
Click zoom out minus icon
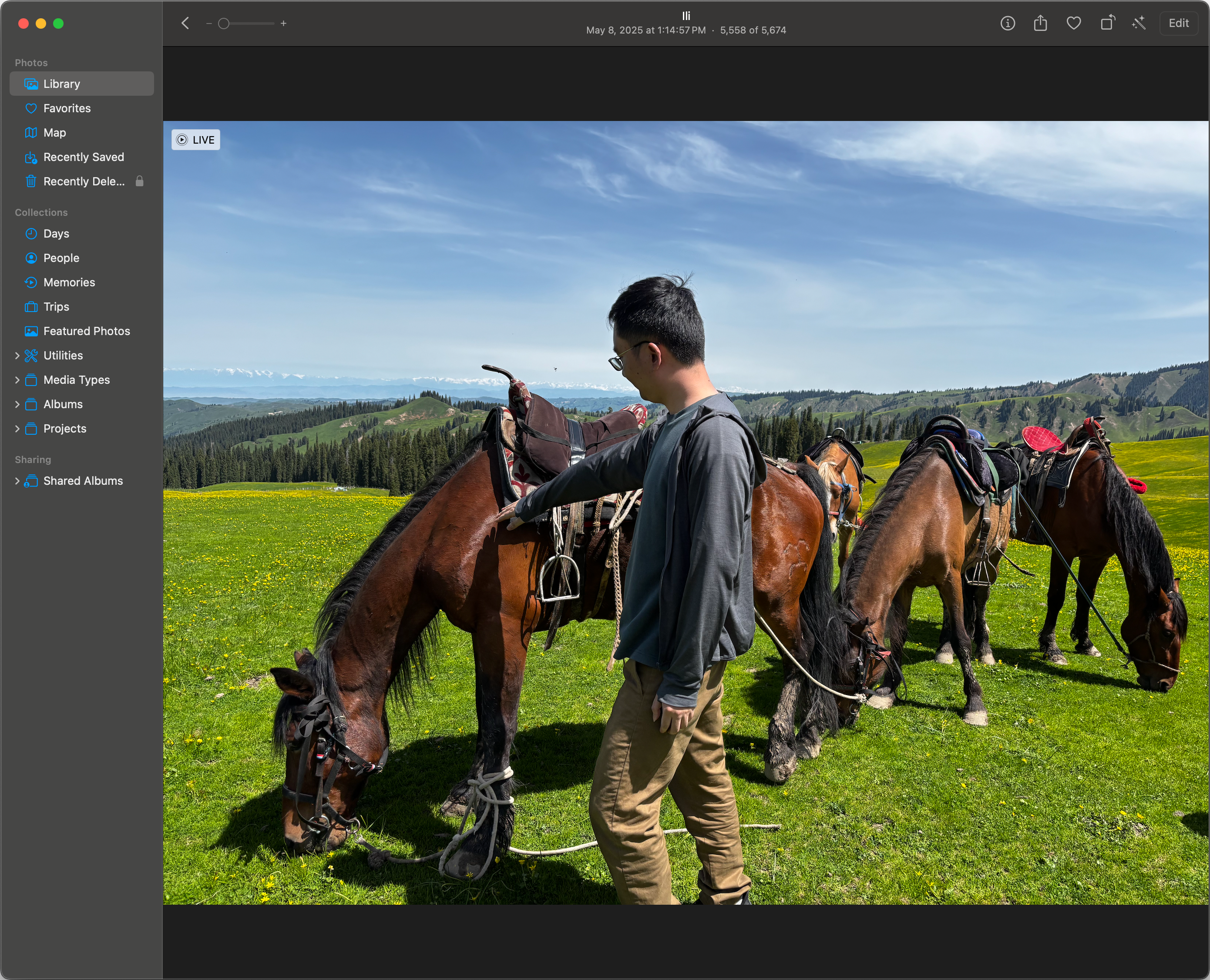(209, 23)
